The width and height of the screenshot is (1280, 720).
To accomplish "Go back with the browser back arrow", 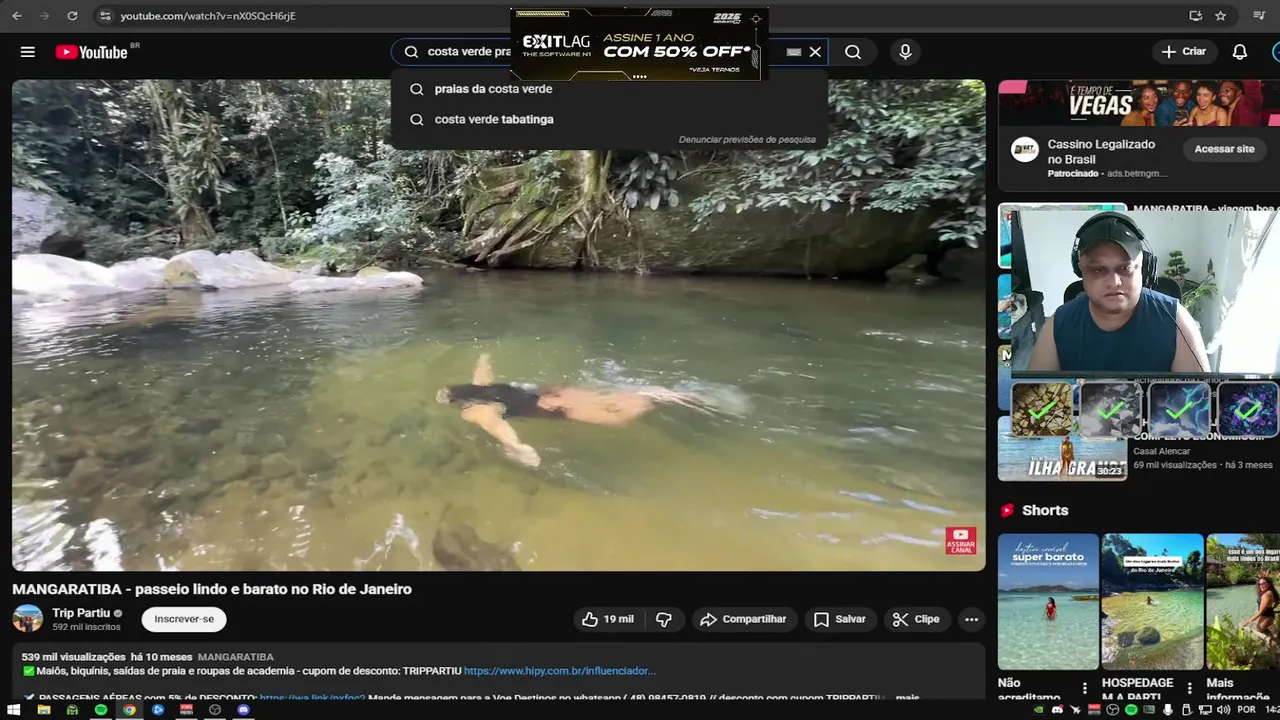I will (17, 16).
